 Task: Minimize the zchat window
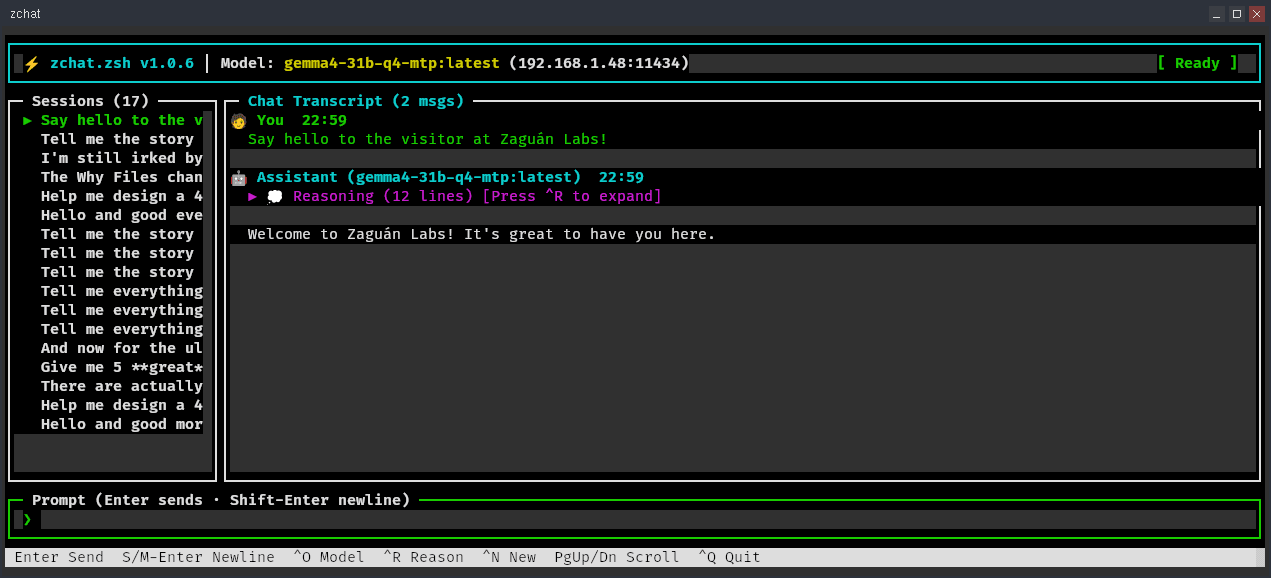(x=1217, y=14)
